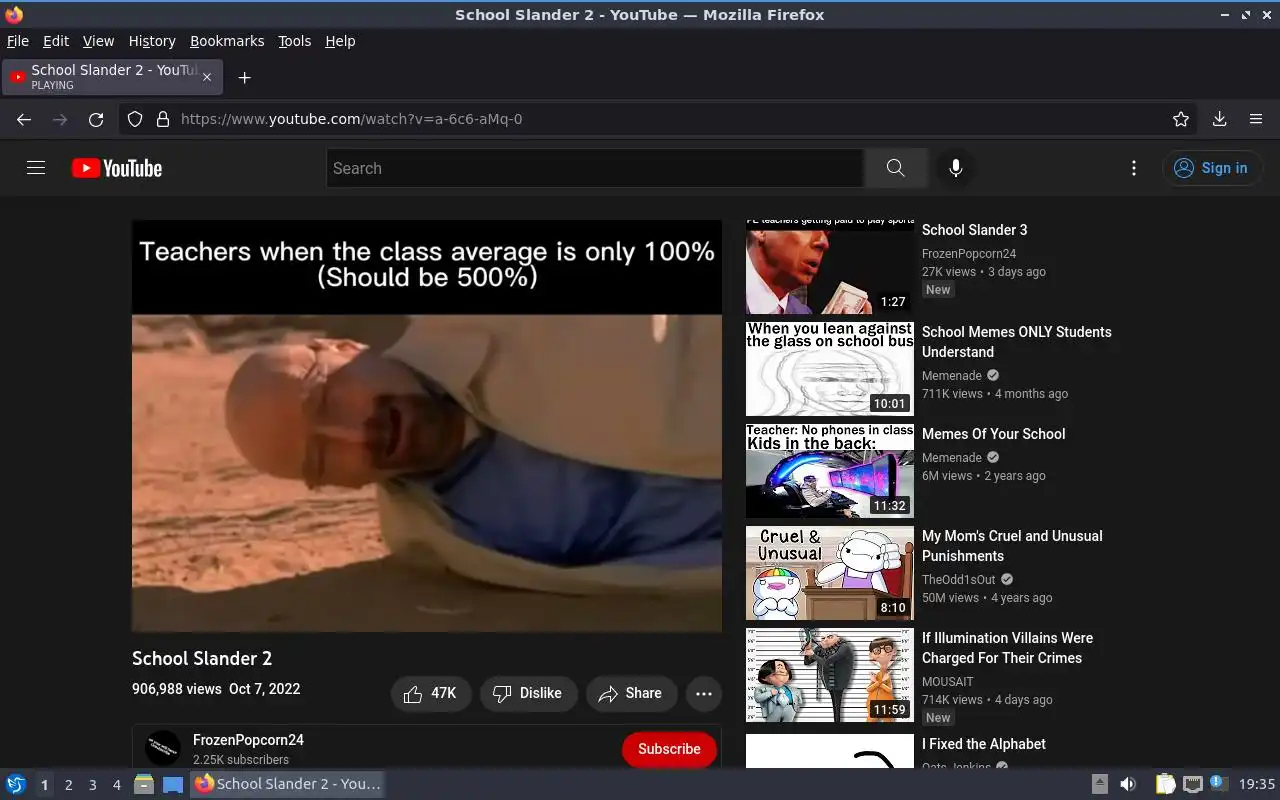The image size is (1280, 800).
Task: Open YouTube settings three-dot menu
Action: point(1133,168)
